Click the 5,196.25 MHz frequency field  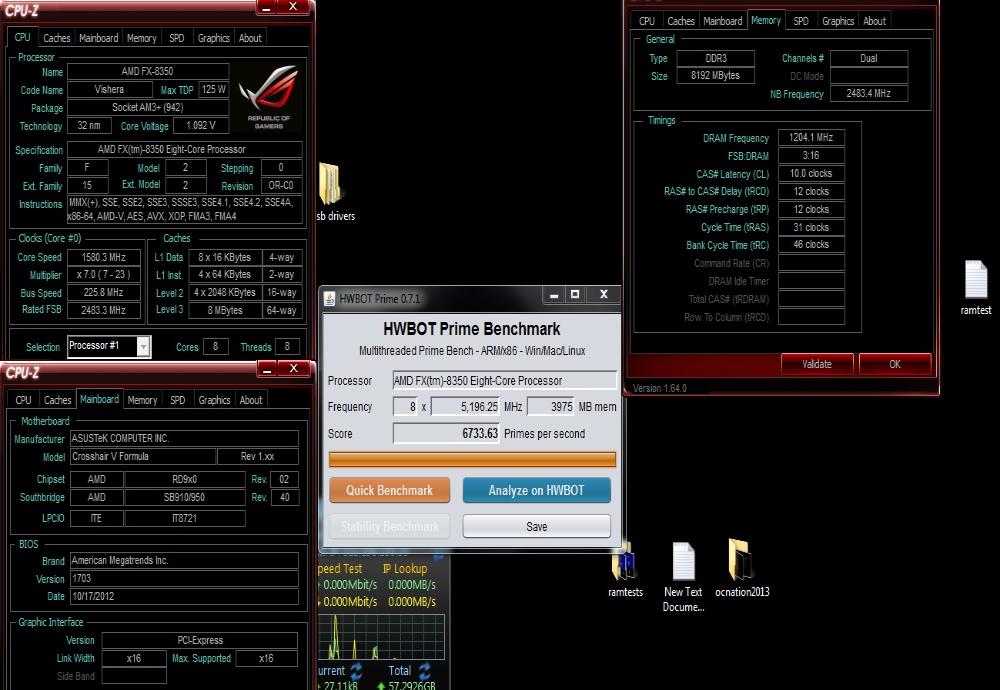coord(466,406)
